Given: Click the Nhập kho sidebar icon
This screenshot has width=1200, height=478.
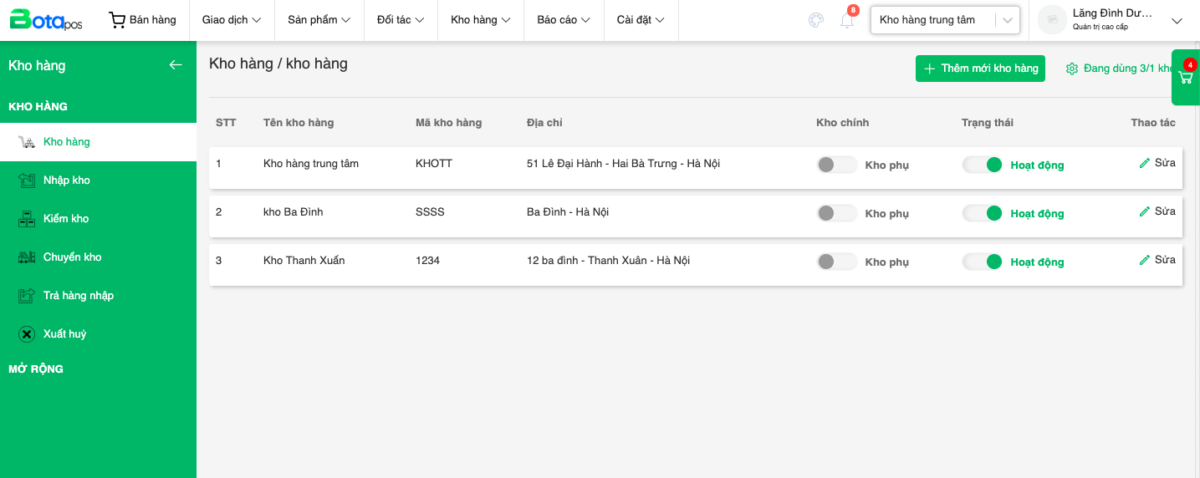Looking at the screenshot, I should coord(27,181).
